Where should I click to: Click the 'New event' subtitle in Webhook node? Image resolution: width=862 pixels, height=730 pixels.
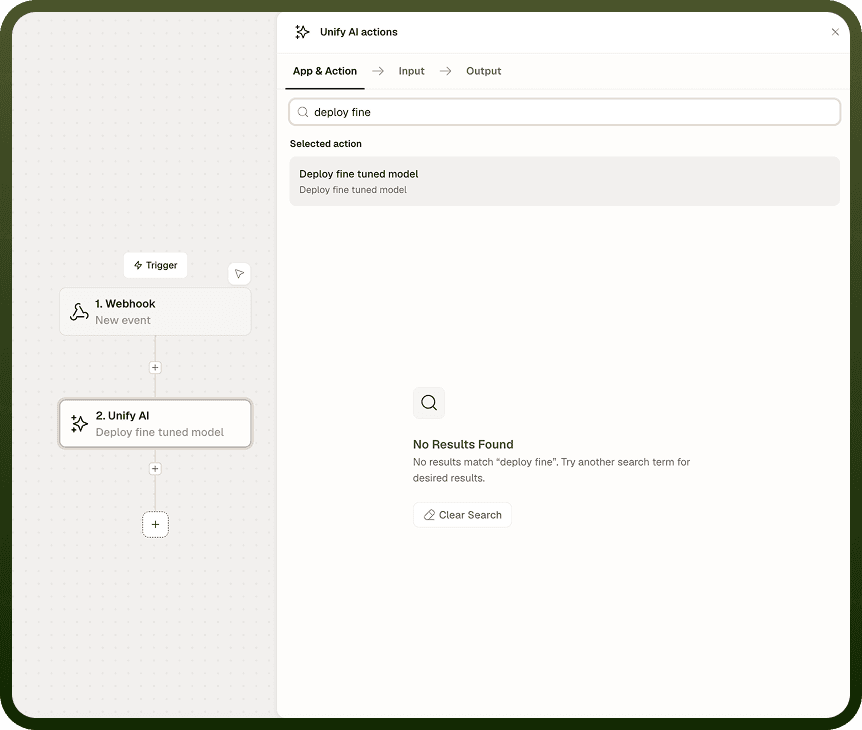click(x=123, y=320)
